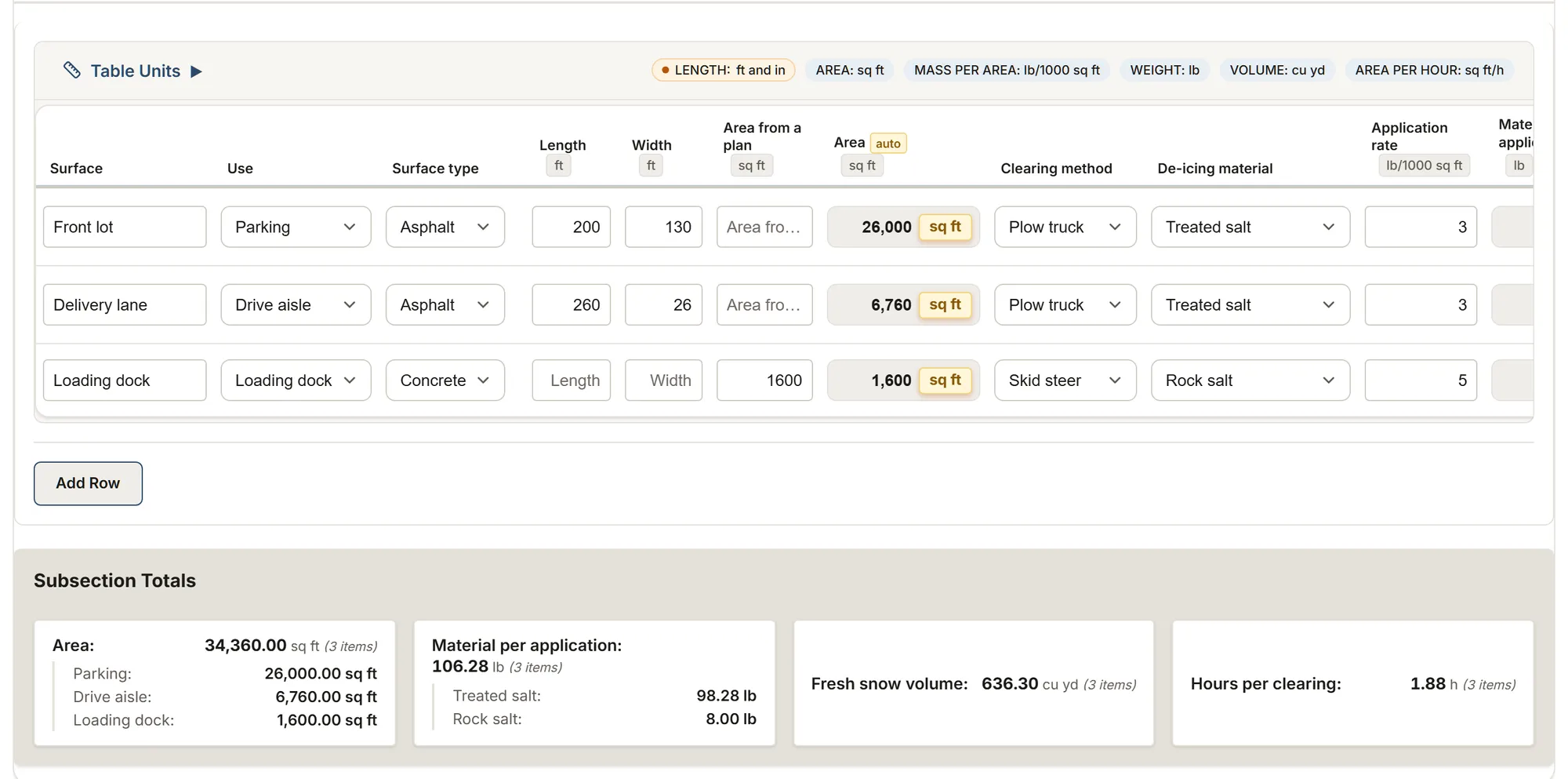The height and width of the screenshot is (779, 1568).
Task: Open Delivery lane Plow truck dropdown
Action: pos(1065,304)
